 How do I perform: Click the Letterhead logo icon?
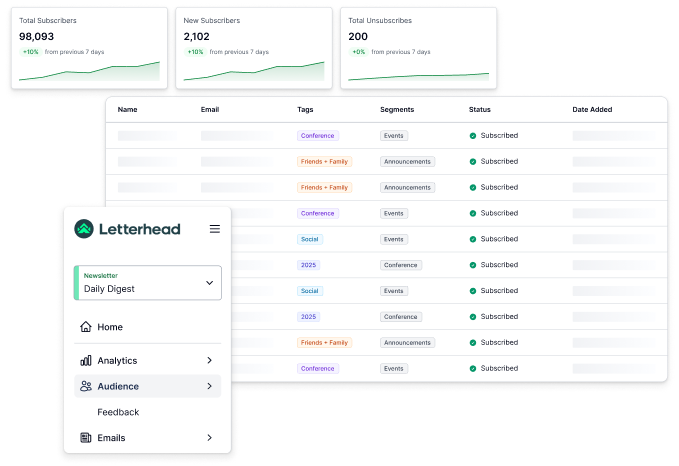pyautogui.click(x=84, y=229)
